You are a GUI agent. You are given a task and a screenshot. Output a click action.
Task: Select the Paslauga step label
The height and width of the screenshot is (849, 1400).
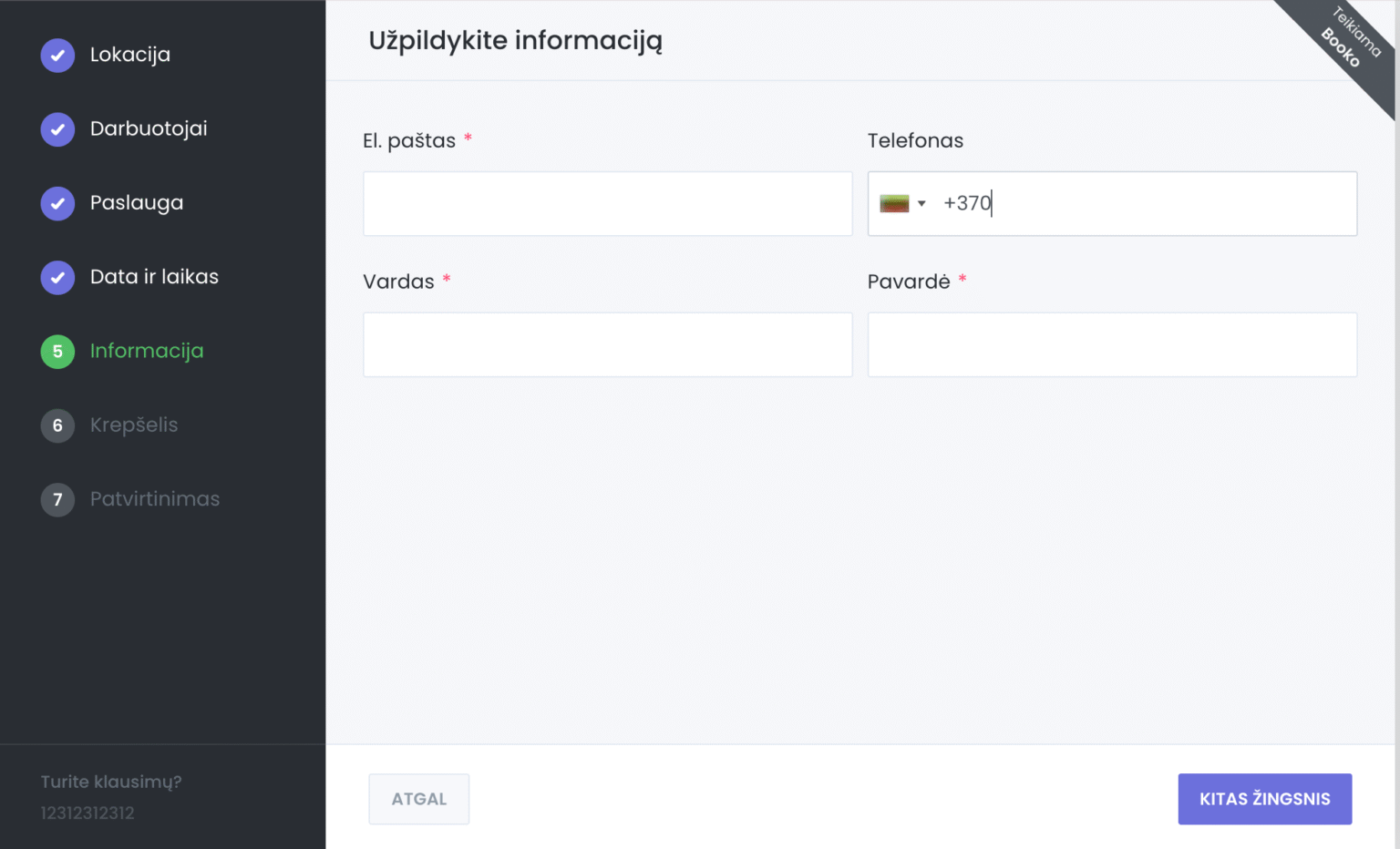click(x=137, y=203)
